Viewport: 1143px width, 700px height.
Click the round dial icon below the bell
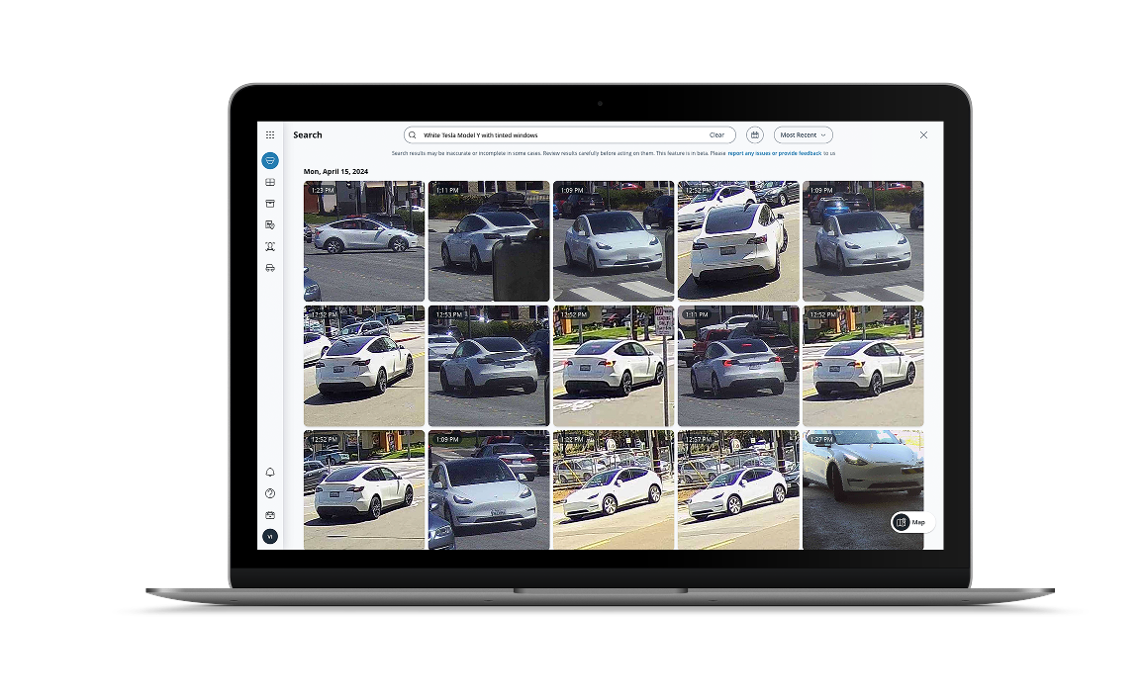coord(270,494)
